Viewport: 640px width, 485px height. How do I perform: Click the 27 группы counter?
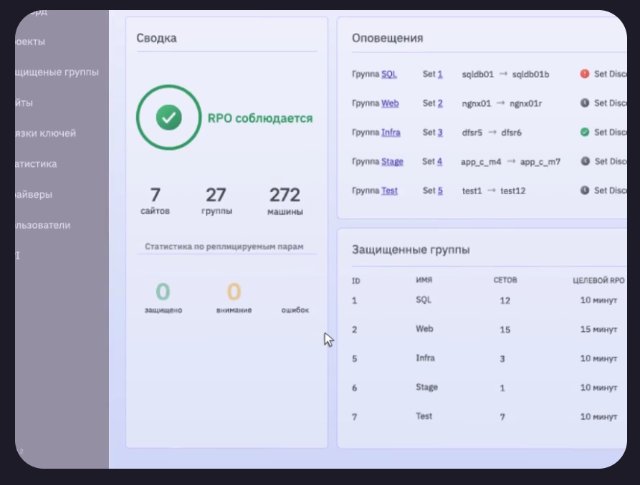click(216, 200)
